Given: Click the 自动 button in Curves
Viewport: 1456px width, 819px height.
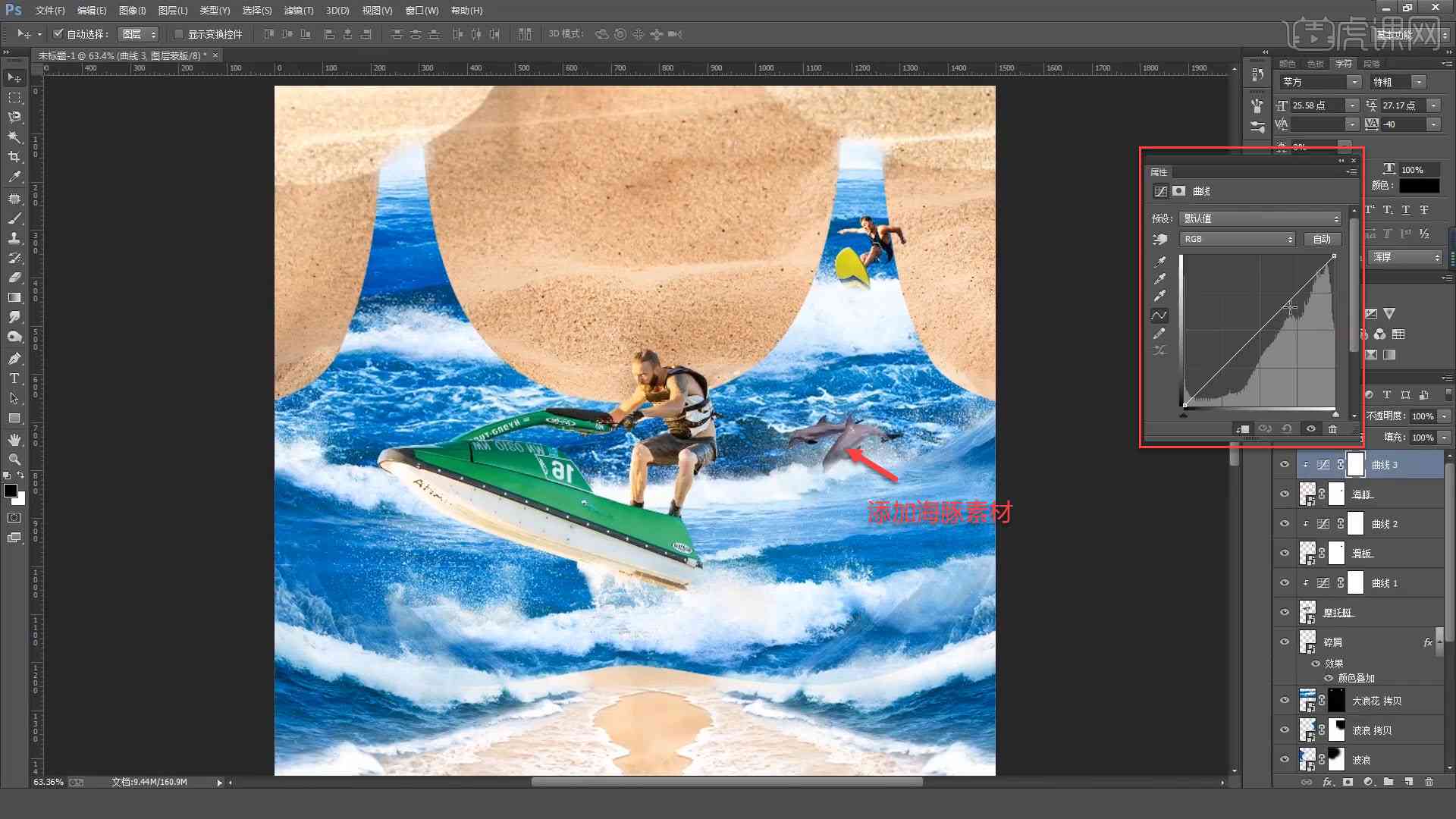Looking at the screenshot, I should click(x=1323, y=239).
